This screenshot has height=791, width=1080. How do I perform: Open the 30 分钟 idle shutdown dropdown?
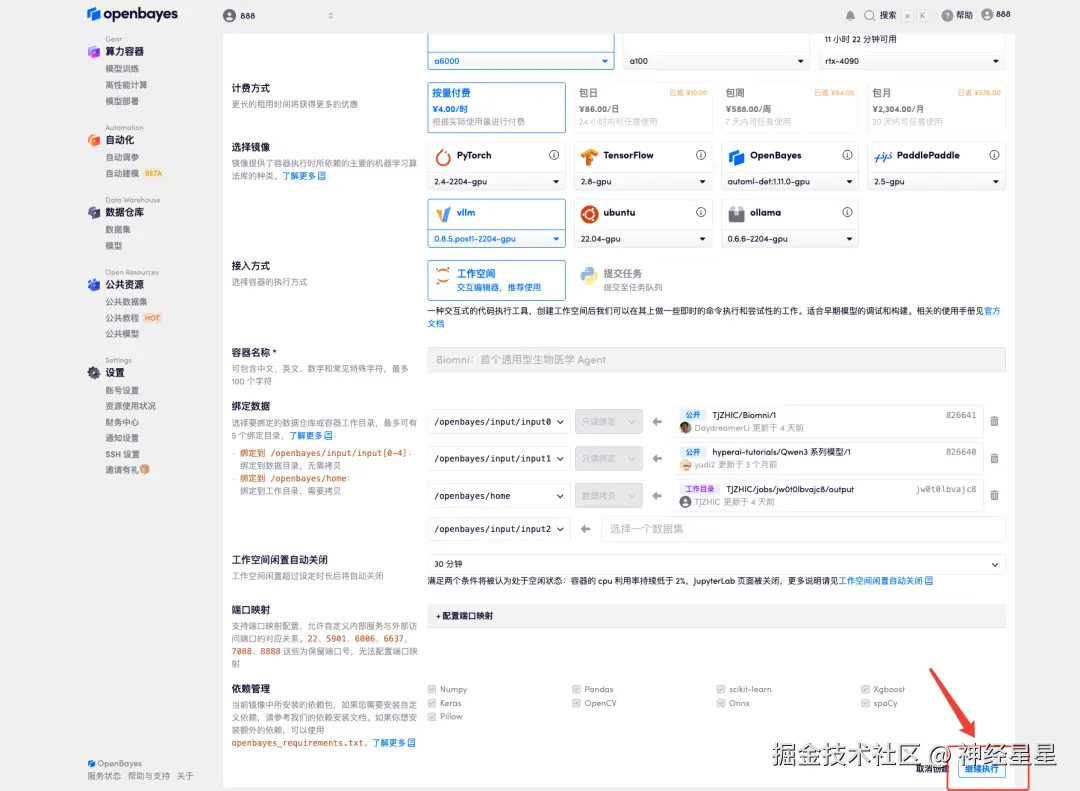click(x=716, y=564)
